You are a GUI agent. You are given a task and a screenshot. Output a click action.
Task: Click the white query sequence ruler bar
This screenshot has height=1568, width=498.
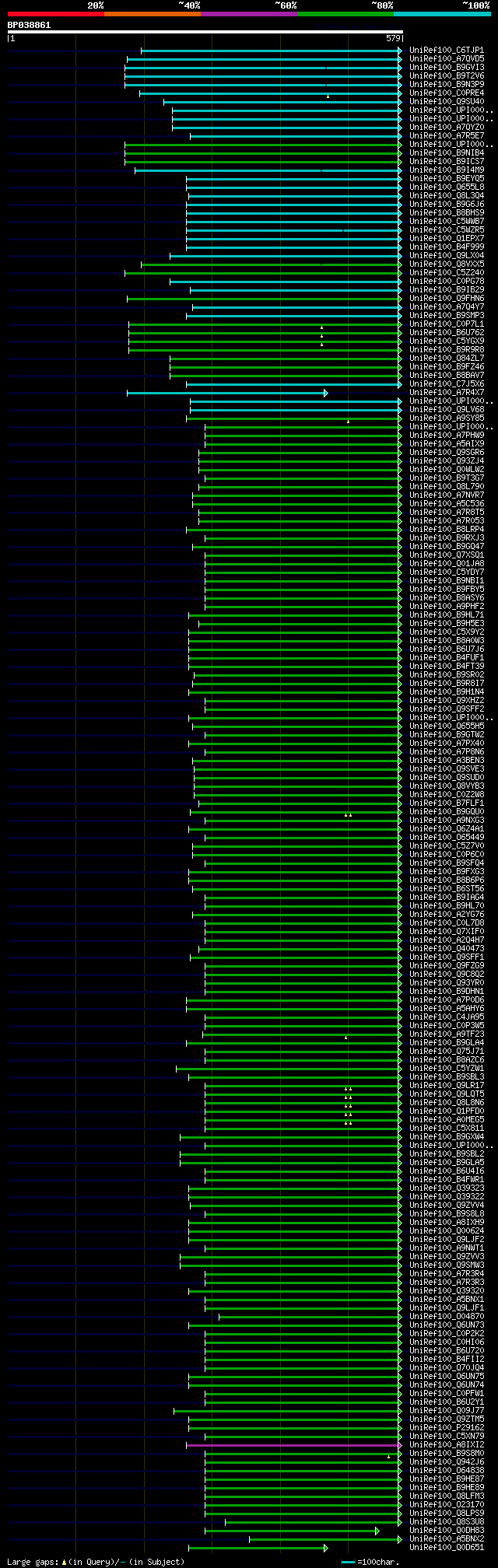click(x=205, y=32)
